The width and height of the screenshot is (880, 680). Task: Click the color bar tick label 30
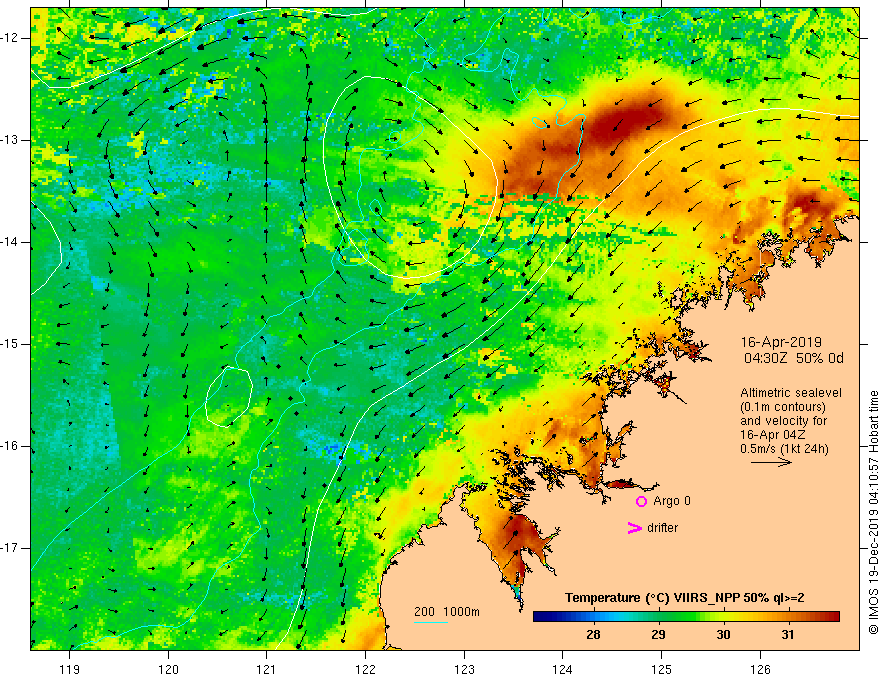[x=723, y=635]
